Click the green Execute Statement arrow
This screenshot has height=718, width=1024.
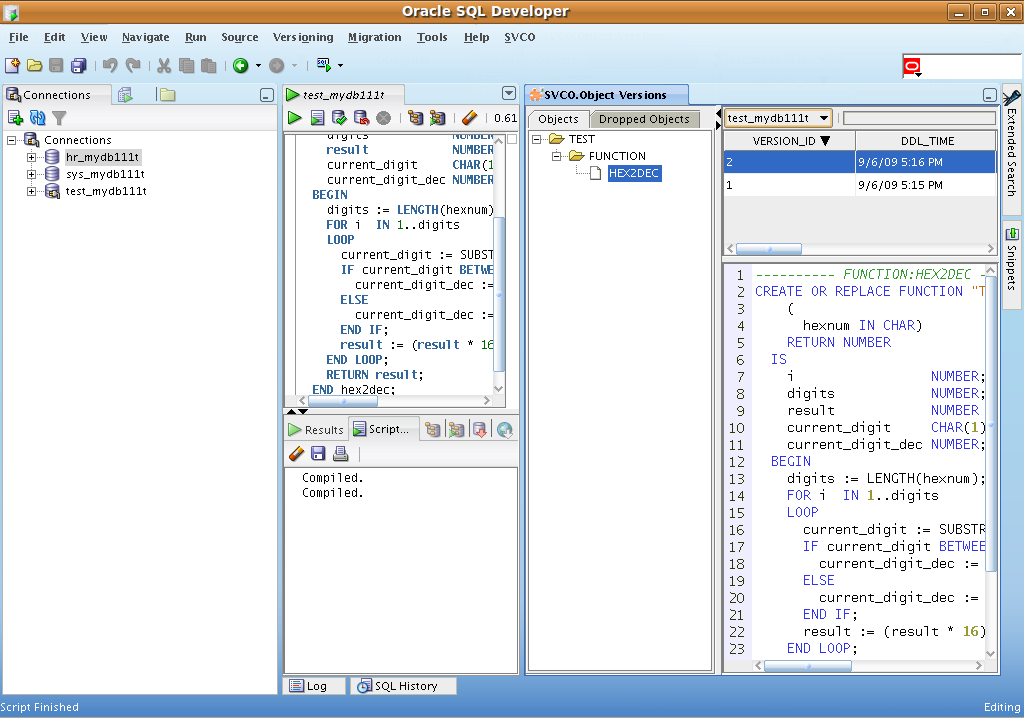click(x=294, y=118)
